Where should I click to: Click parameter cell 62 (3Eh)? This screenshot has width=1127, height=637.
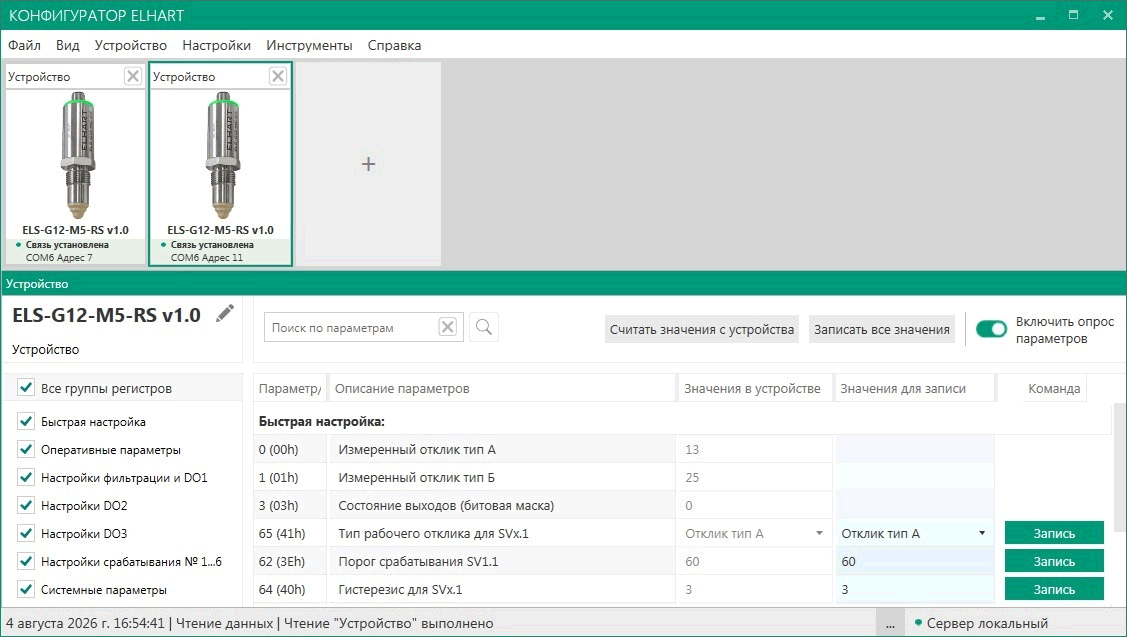290,562
